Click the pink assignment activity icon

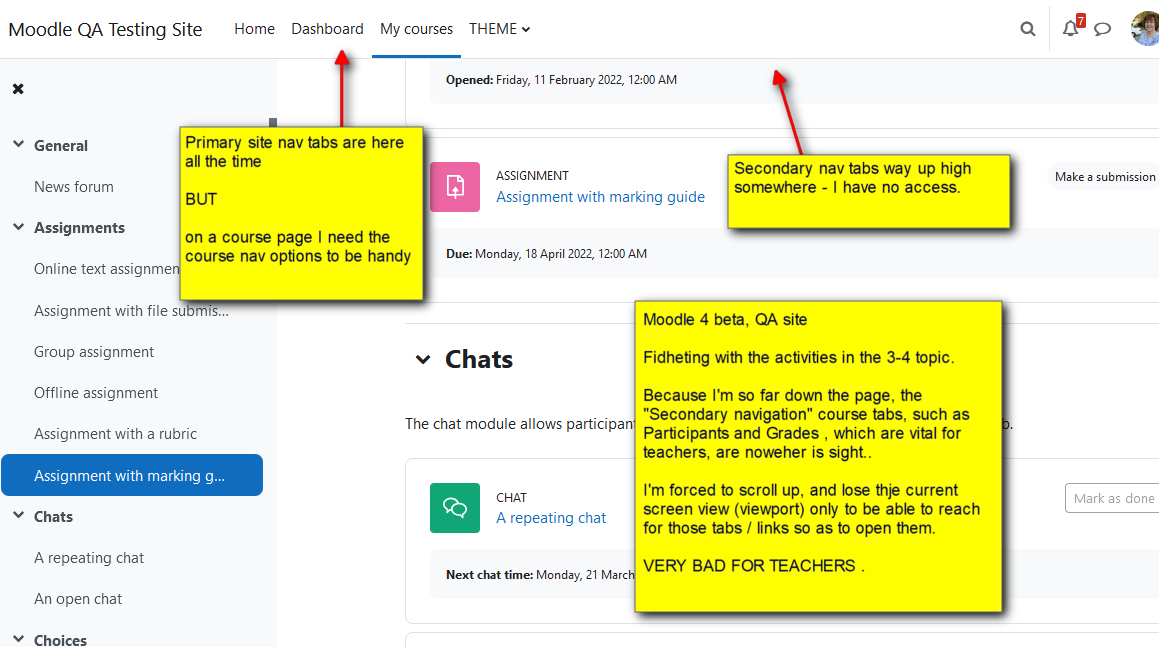455,187
